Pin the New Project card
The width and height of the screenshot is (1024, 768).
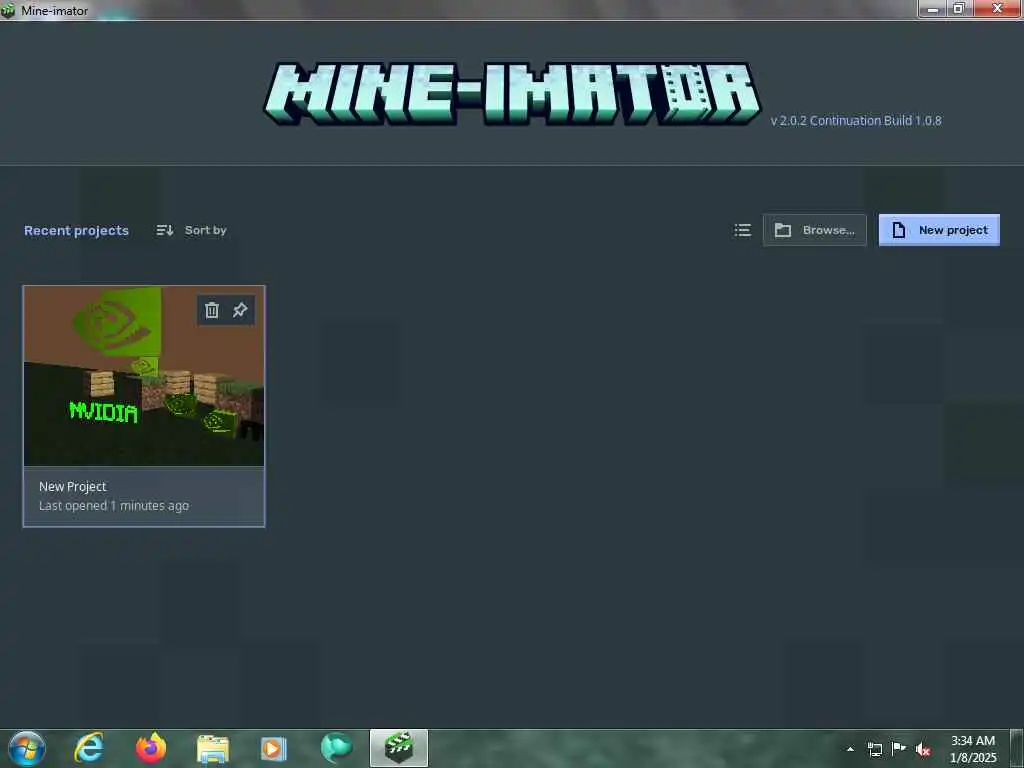240,310
